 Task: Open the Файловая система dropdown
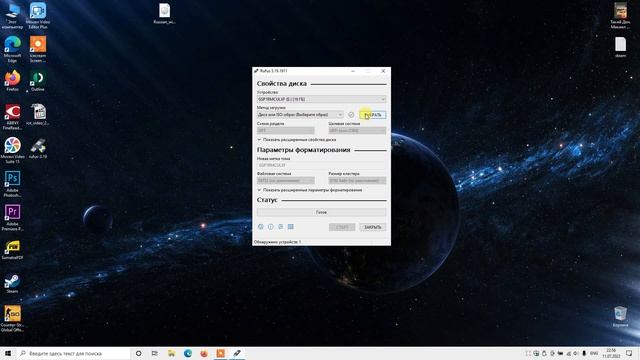point(286,180)
